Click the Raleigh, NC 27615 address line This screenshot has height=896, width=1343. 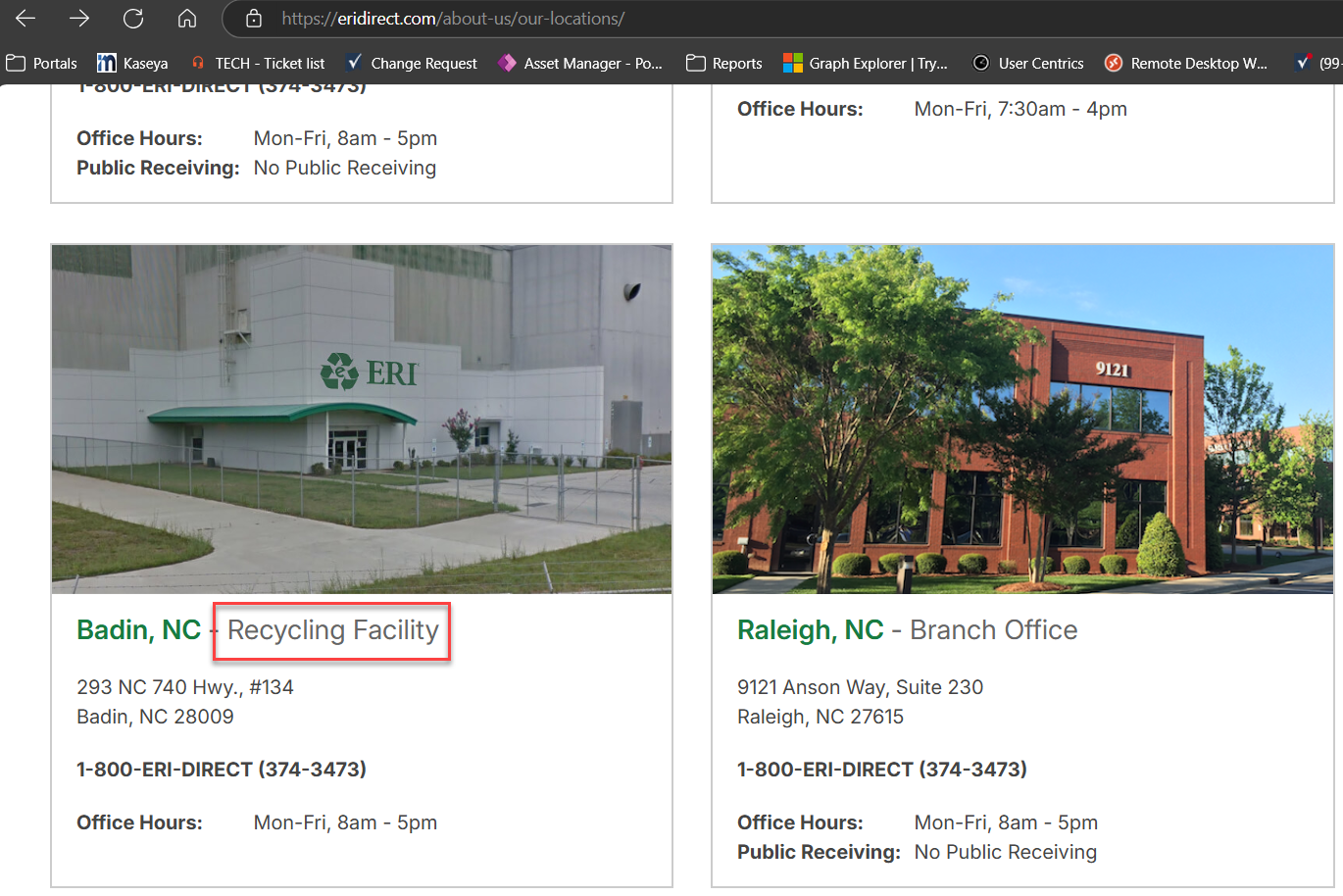[x=821, y=717]
